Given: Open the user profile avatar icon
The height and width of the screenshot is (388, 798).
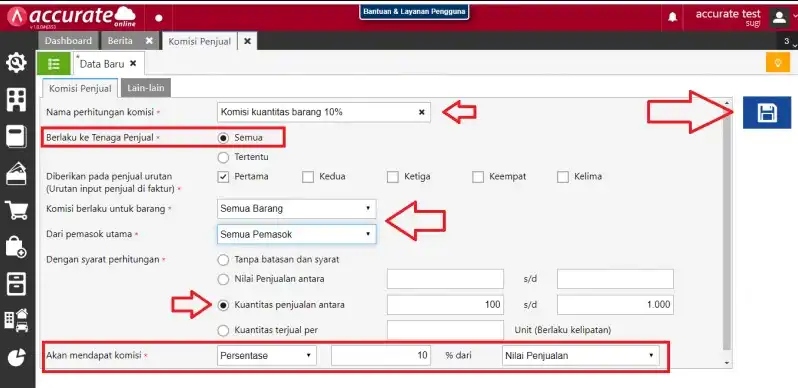Looking at the screenshot, I should (779, 17).
